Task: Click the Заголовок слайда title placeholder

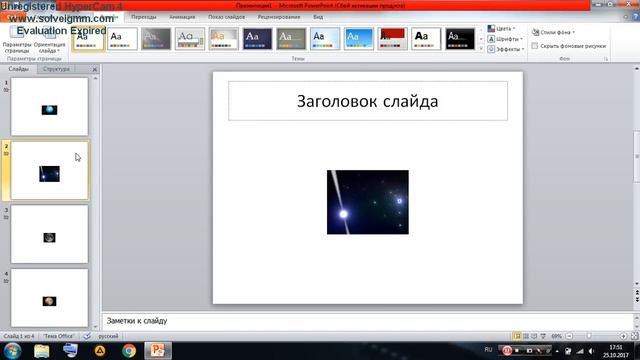Action: (368, 101)
